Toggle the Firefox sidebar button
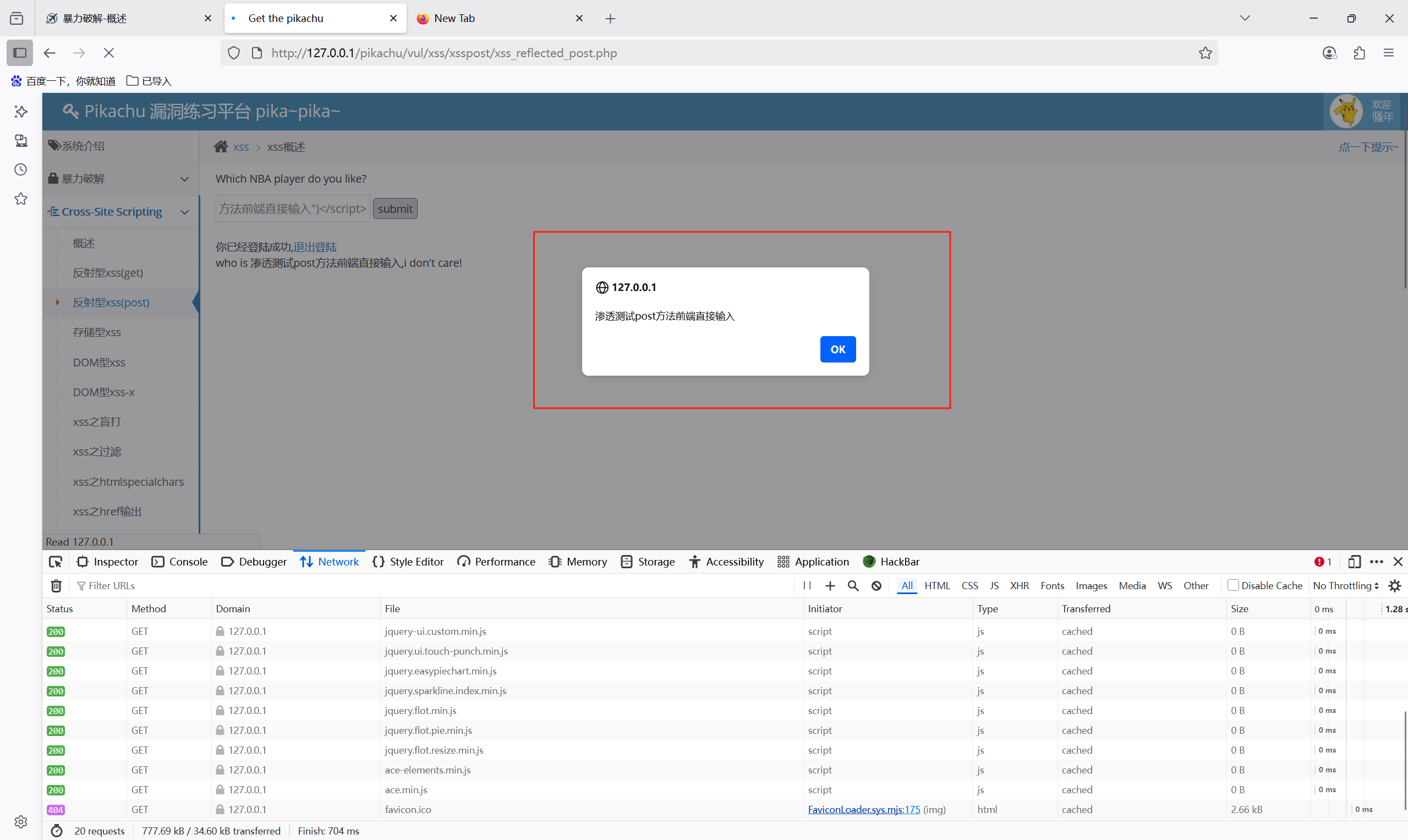 click(20, 53)
